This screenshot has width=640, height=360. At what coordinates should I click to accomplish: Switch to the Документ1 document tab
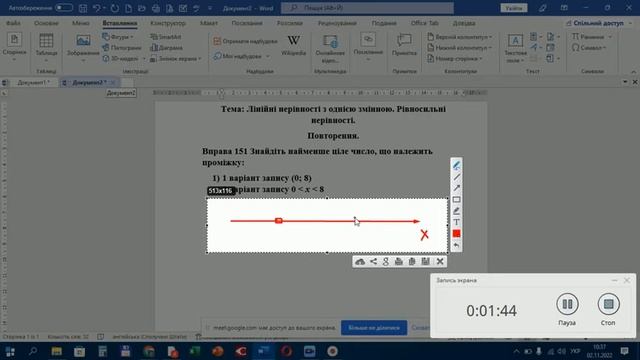coord(33,82)
